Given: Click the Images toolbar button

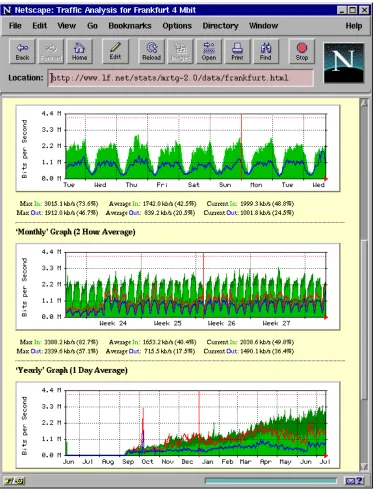Looking at the screenshot, I should [180, 52].
